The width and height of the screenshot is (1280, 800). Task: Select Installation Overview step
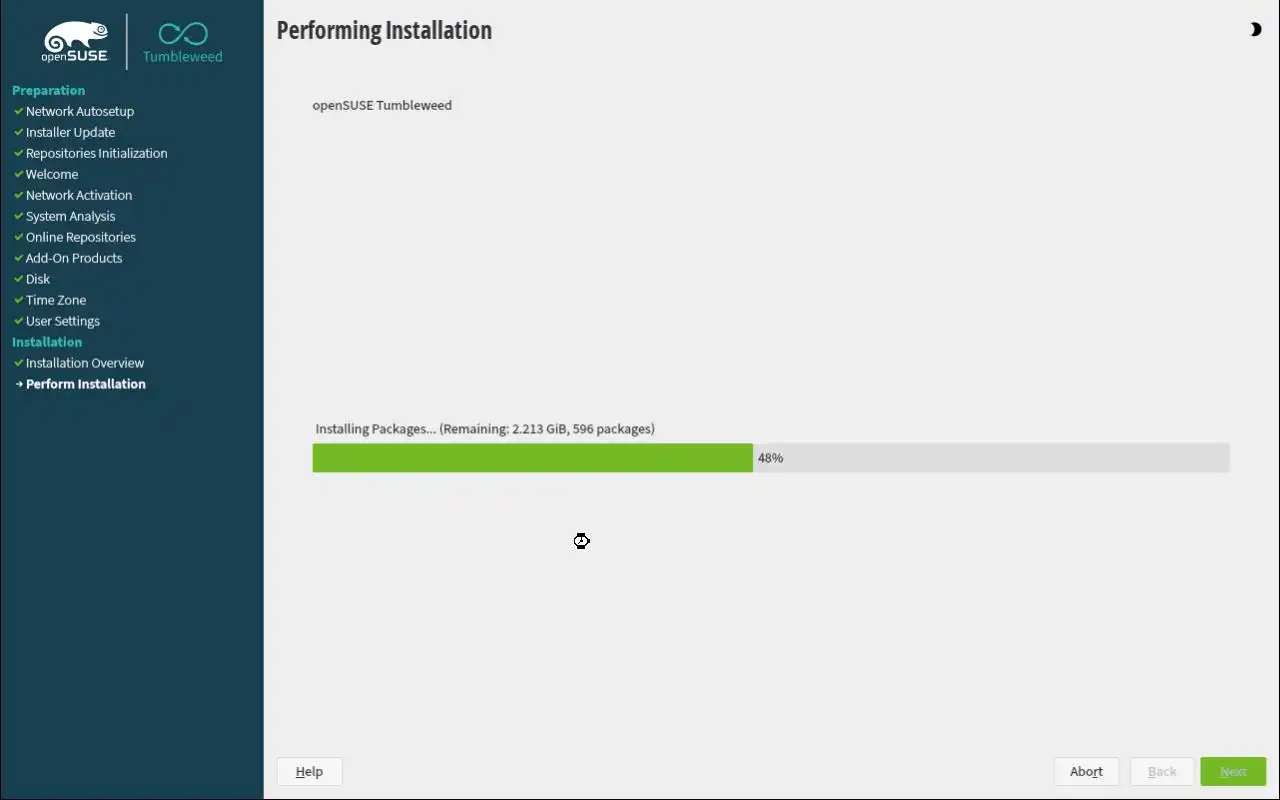85,363
